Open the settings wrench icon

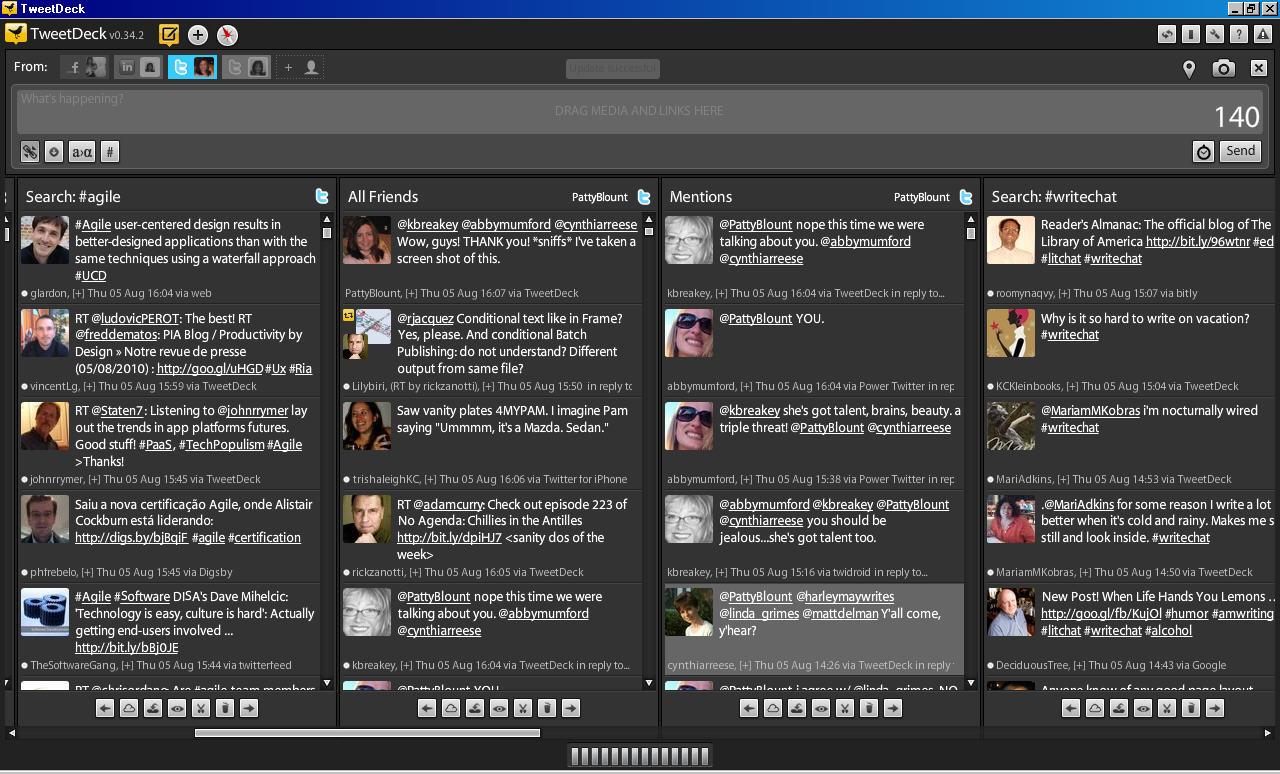(1215, 35)
